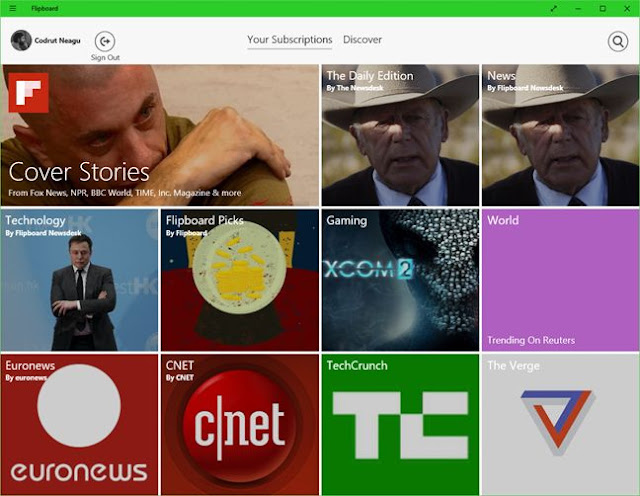Minimize the Flipboard window
640x496 pixels.
578,8
